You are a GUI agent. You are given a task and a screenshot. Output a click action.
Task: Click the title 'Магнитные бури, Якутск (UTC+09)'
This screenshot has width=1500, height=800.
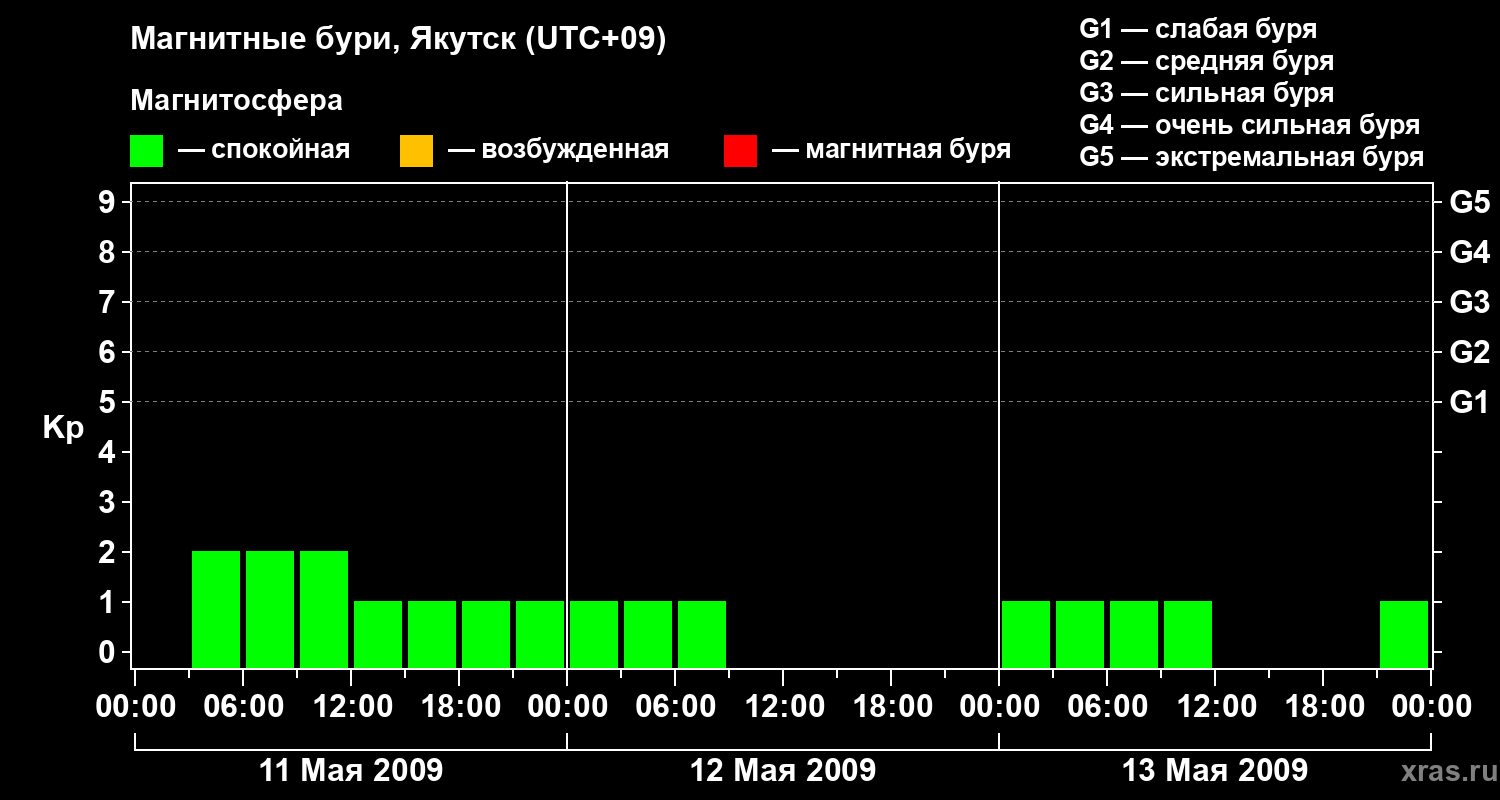coord(398,40)
